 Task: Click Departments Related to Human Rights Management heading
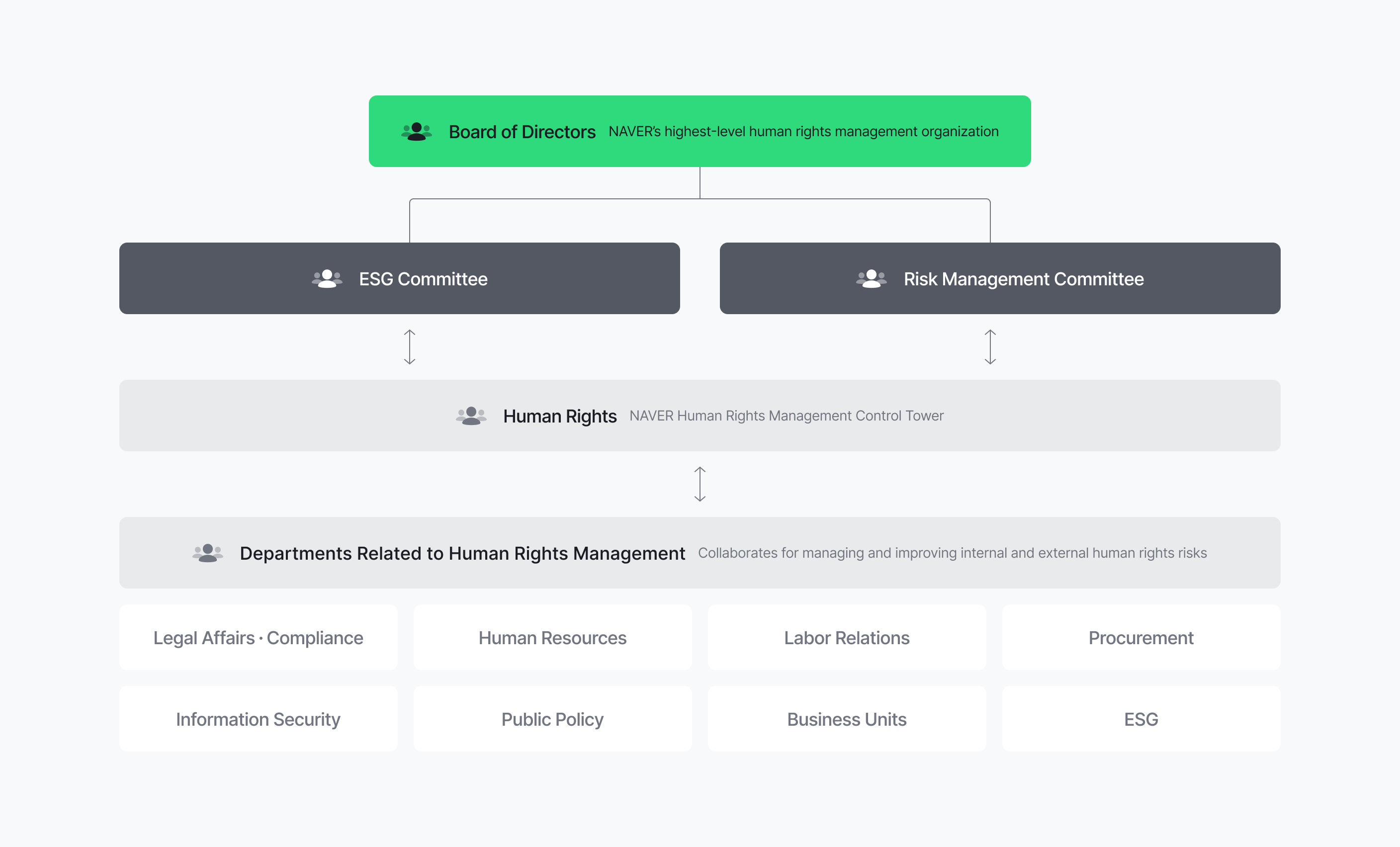[x=462, y=553]
